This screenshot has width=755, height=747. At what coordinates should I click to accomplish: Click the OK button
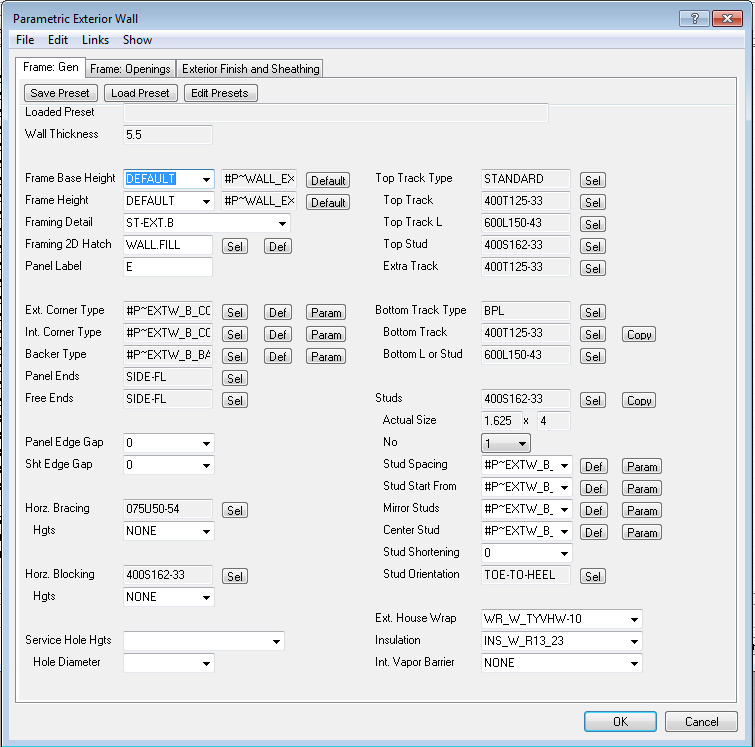tap(620, 722)
